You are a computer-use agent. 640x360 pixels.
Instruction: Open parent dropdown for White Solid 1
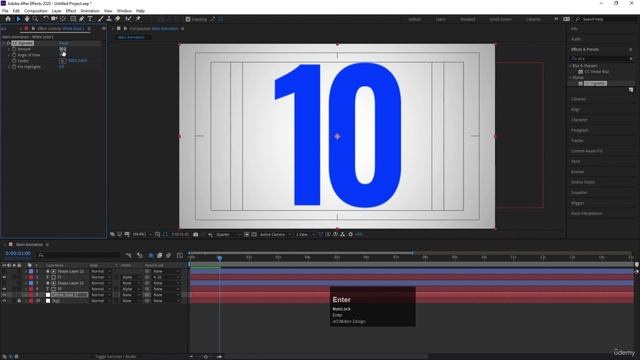coord(166,295)
